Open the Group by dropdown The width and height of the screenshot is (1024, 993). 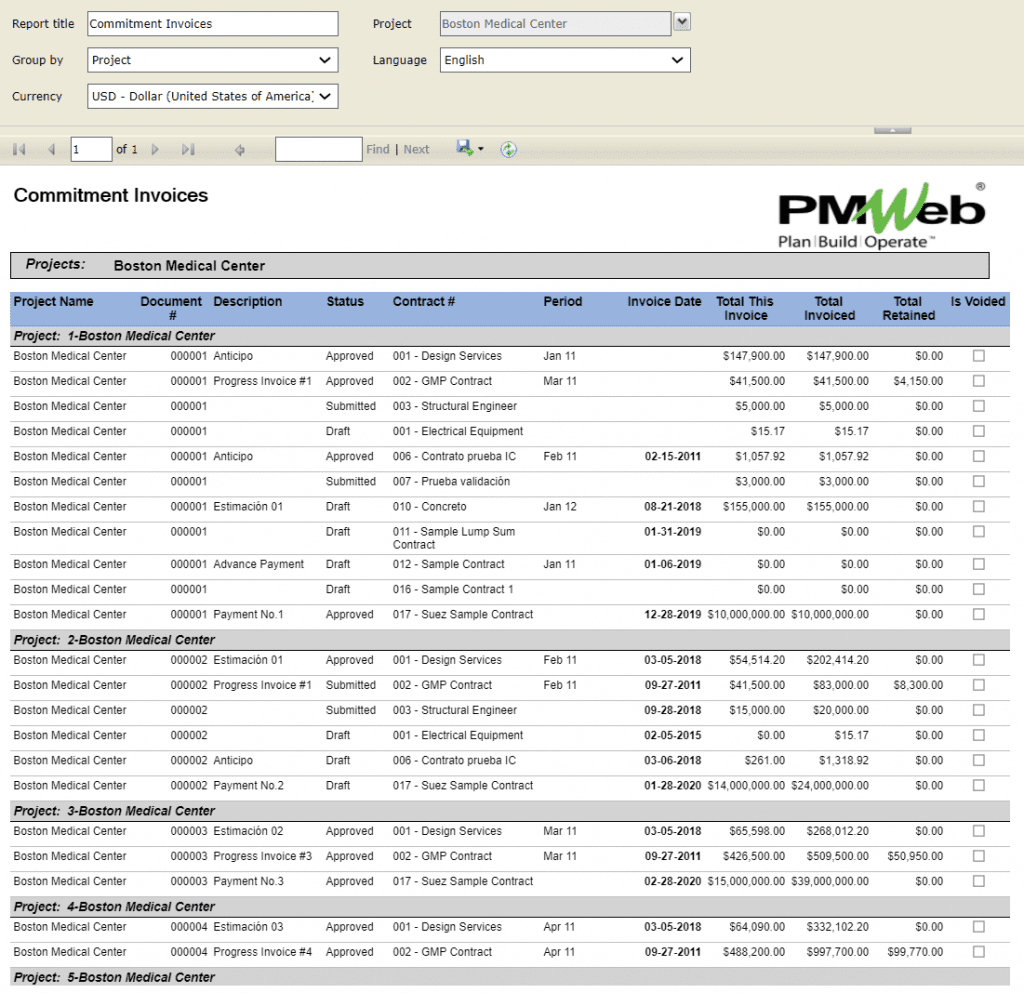tap(212, 60)
